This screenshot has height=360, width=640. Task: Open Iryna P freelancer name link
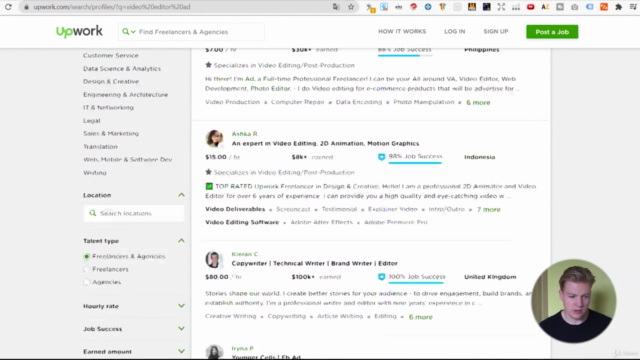click(x=242, y=348)
